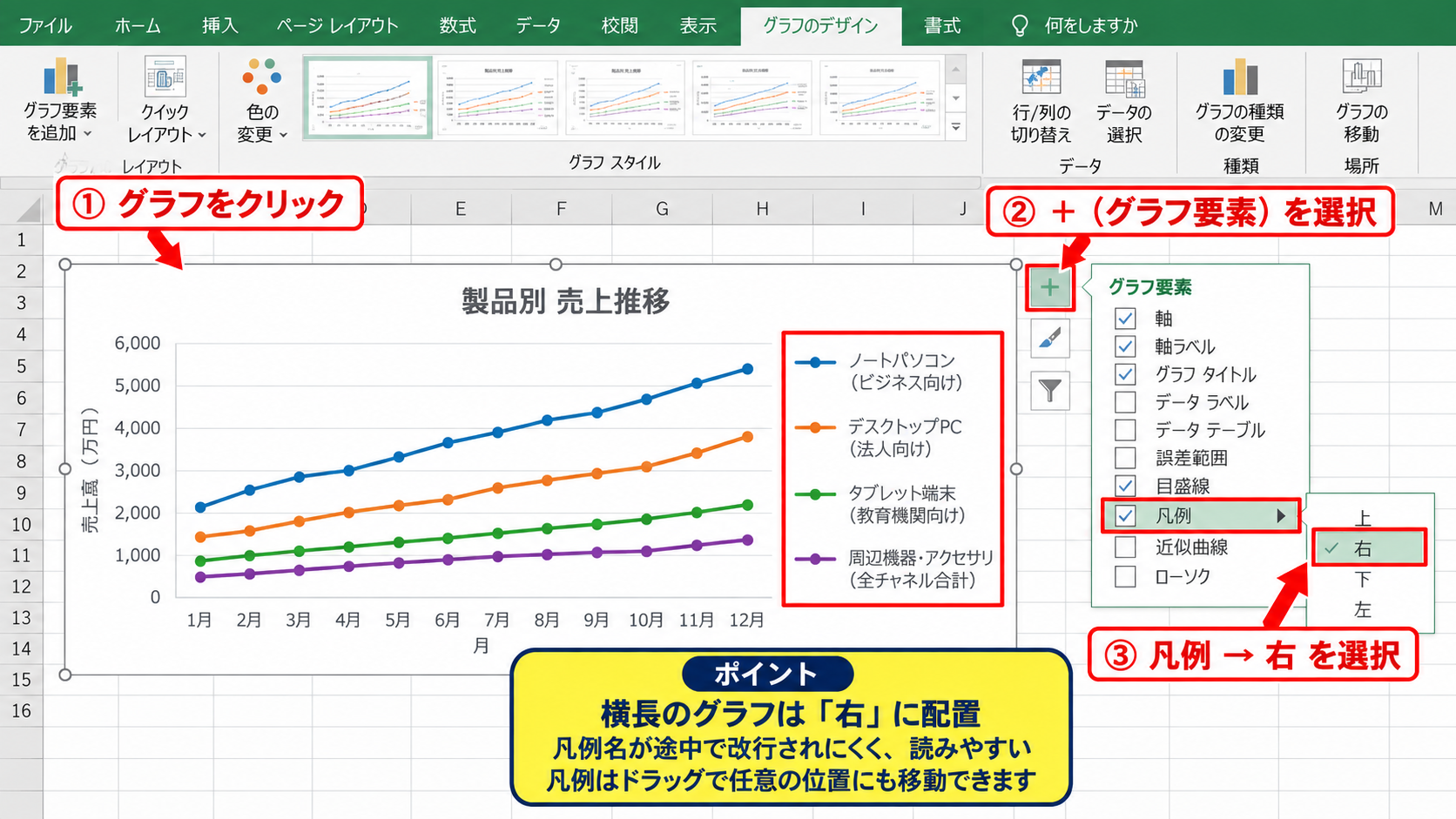Click the データの選択 icon
The image size is (1456, 819).
tap(1124, 77)
